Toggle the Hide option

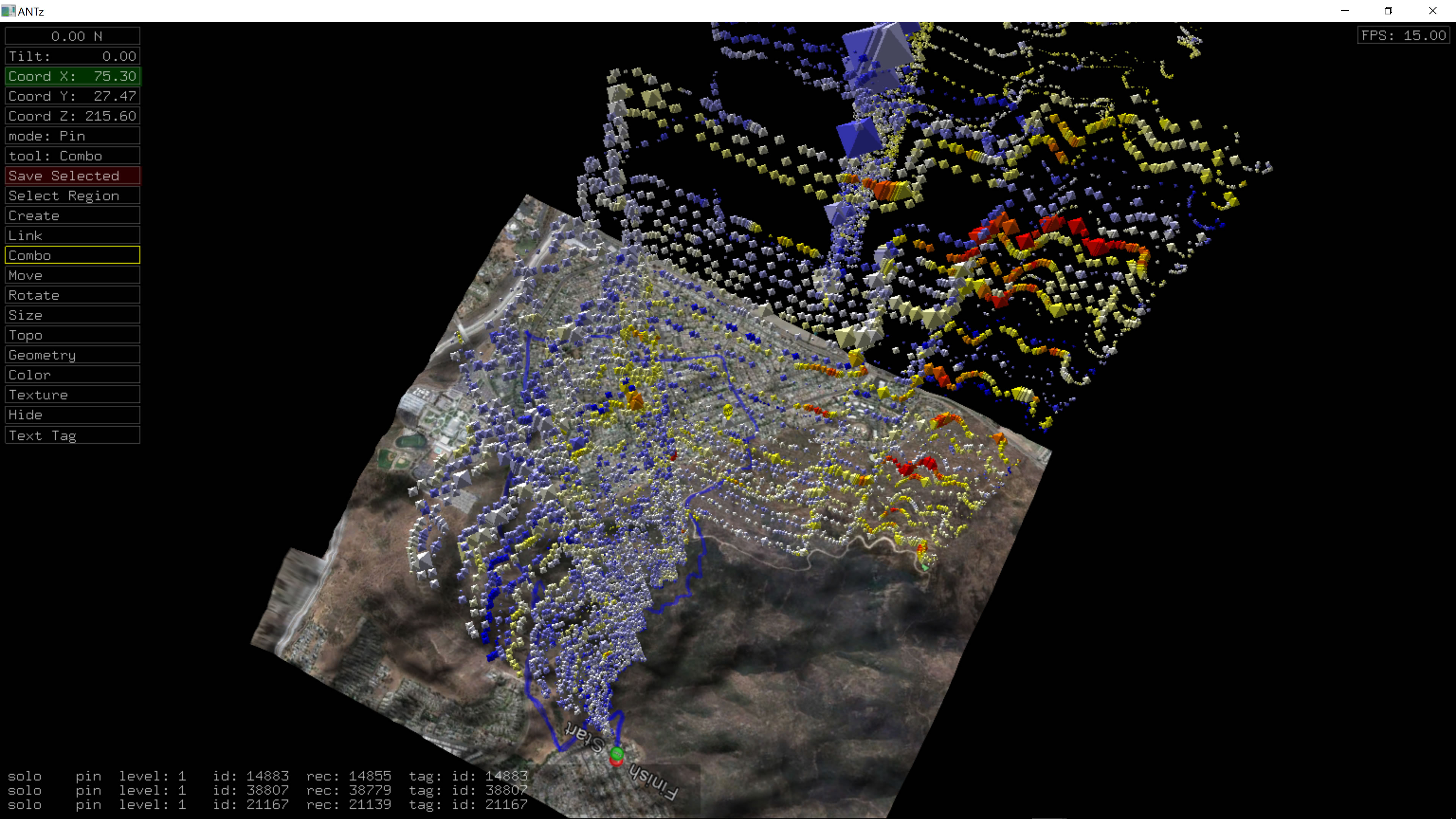pos(72,415)
